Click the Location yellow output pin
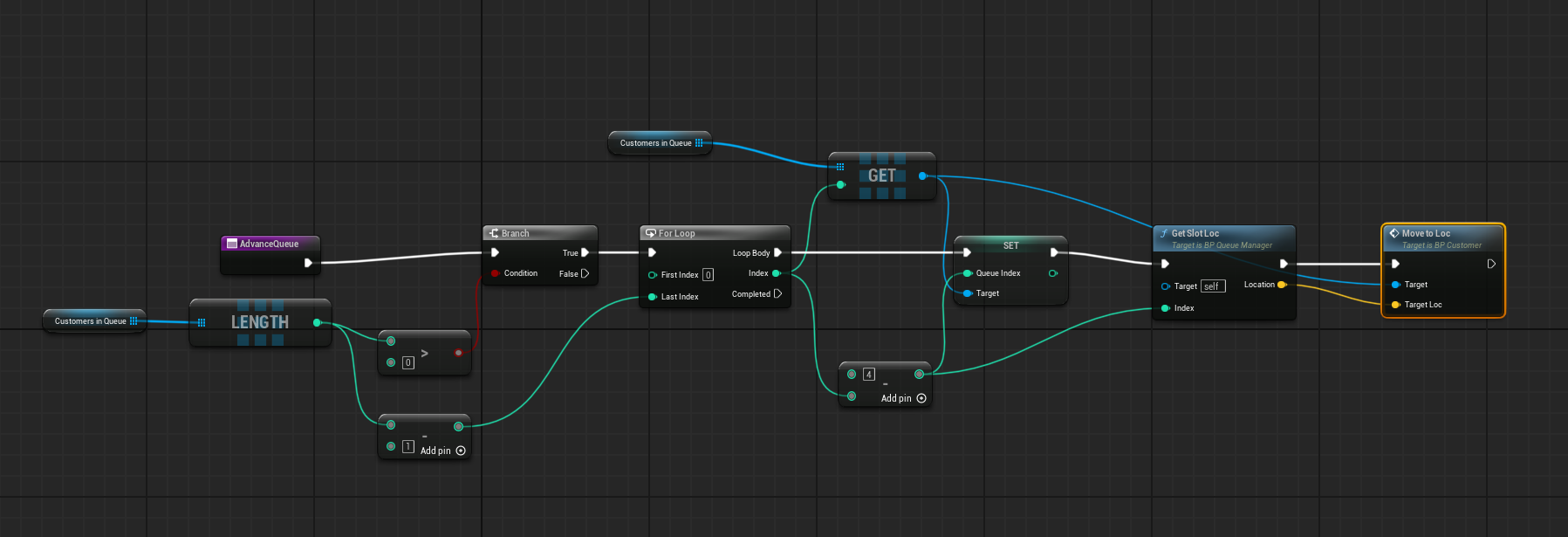The image size is (1568, 537). point(1281,285)
